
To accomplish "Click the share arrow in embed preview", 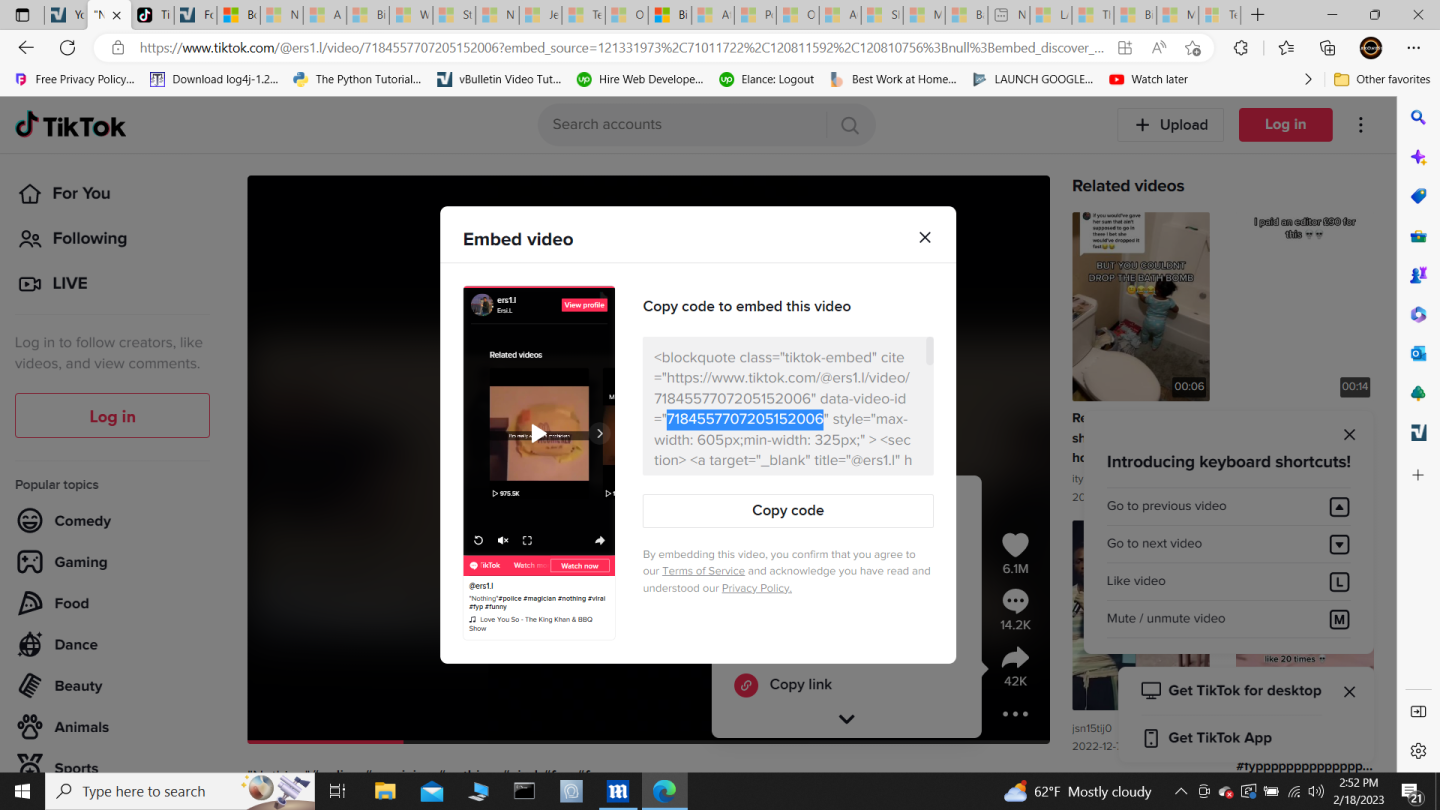I will point(600,540).
